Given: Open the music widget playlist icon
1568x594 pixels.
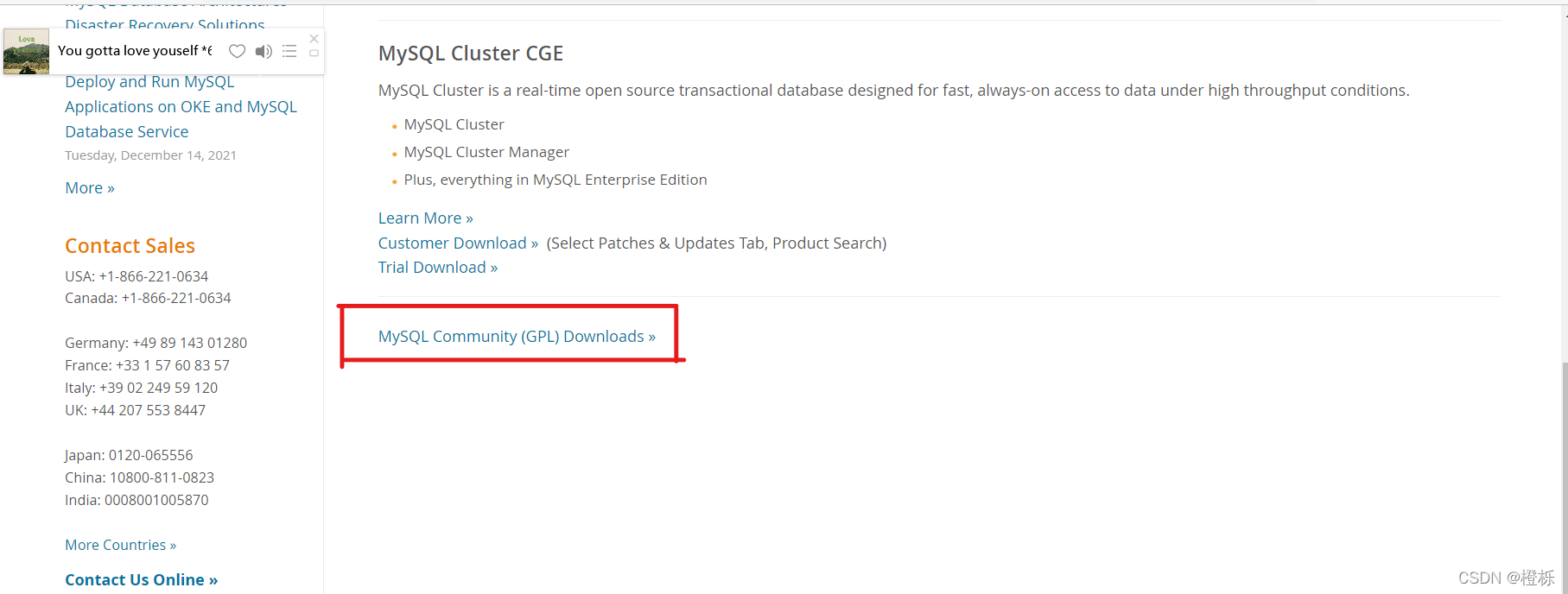Looking at the screenshot, I should 289,51.
